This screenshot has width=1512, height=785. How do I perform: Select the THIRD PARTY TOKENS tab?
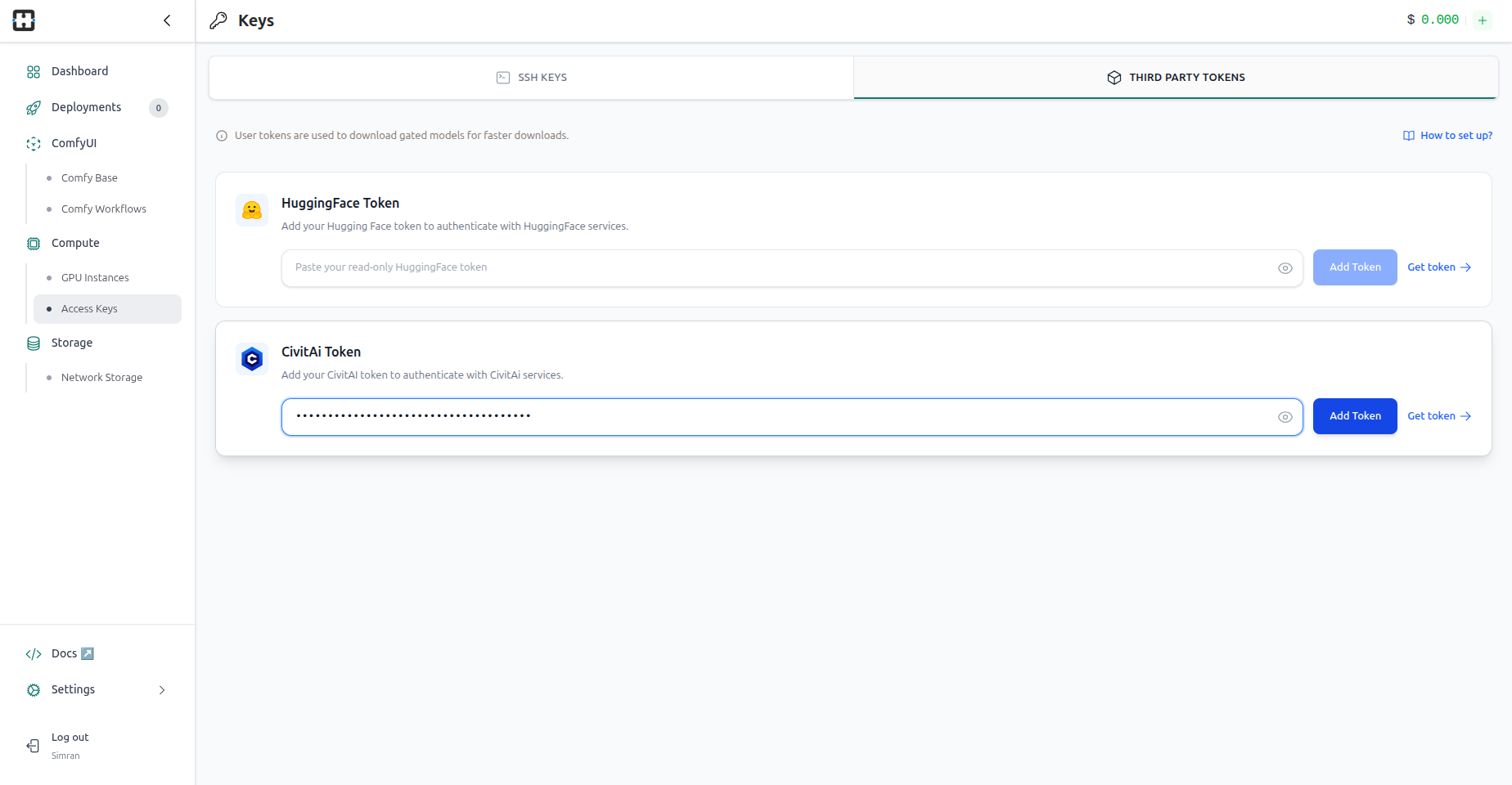coord(1176,78)
